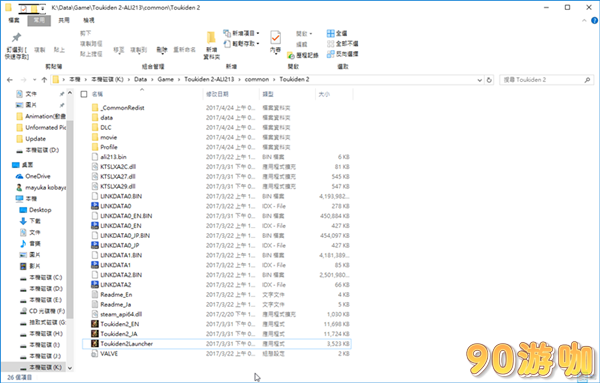Click the Delete (刪除) ribbon button
Image resolution: width=600 pixels, height=383 pixels.
tap(162, 50)
